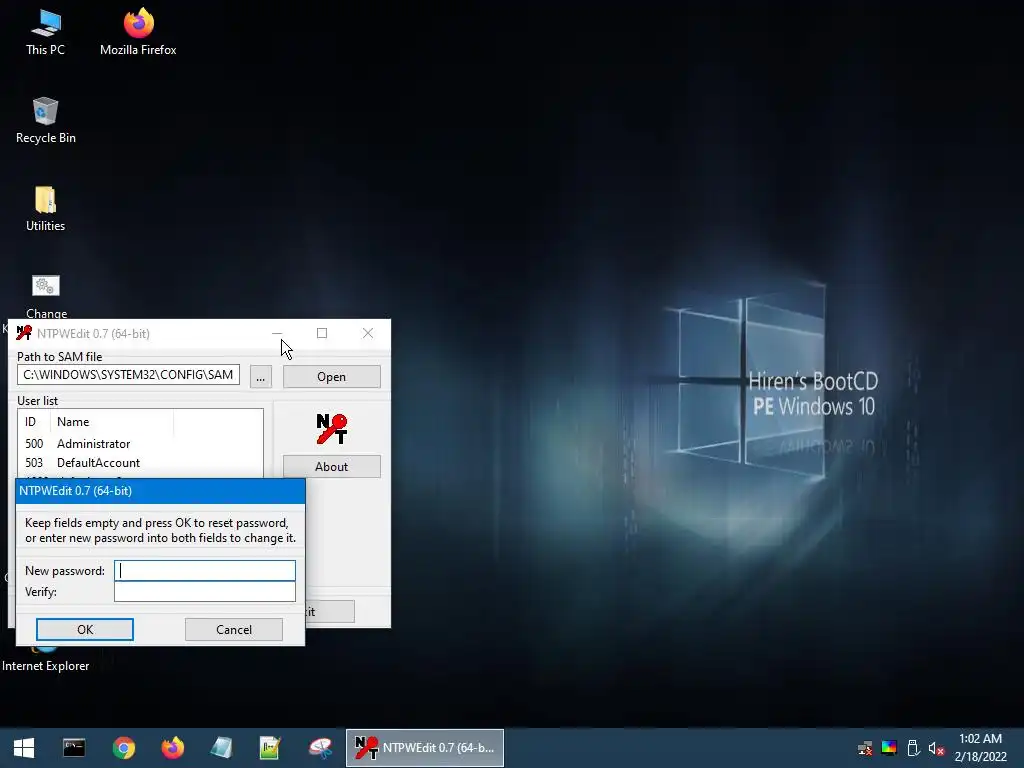Open the About button in NTPWEdit

332,467
